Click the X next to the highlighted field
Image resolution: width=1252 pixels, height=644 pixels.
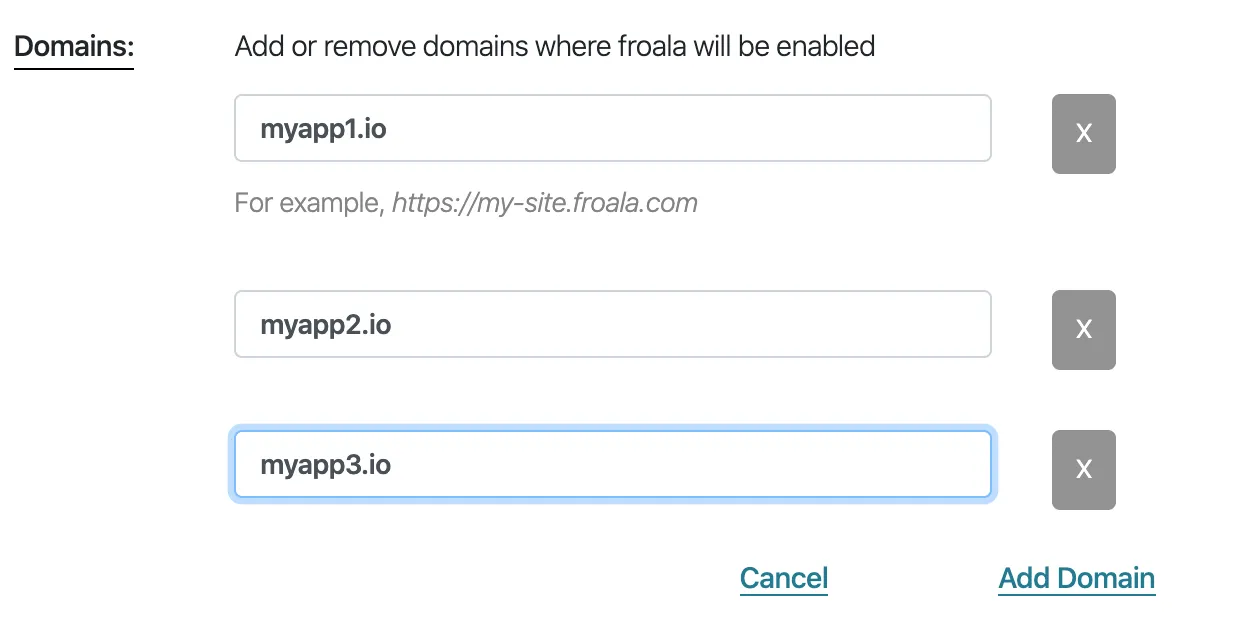tap(1083, 469)
